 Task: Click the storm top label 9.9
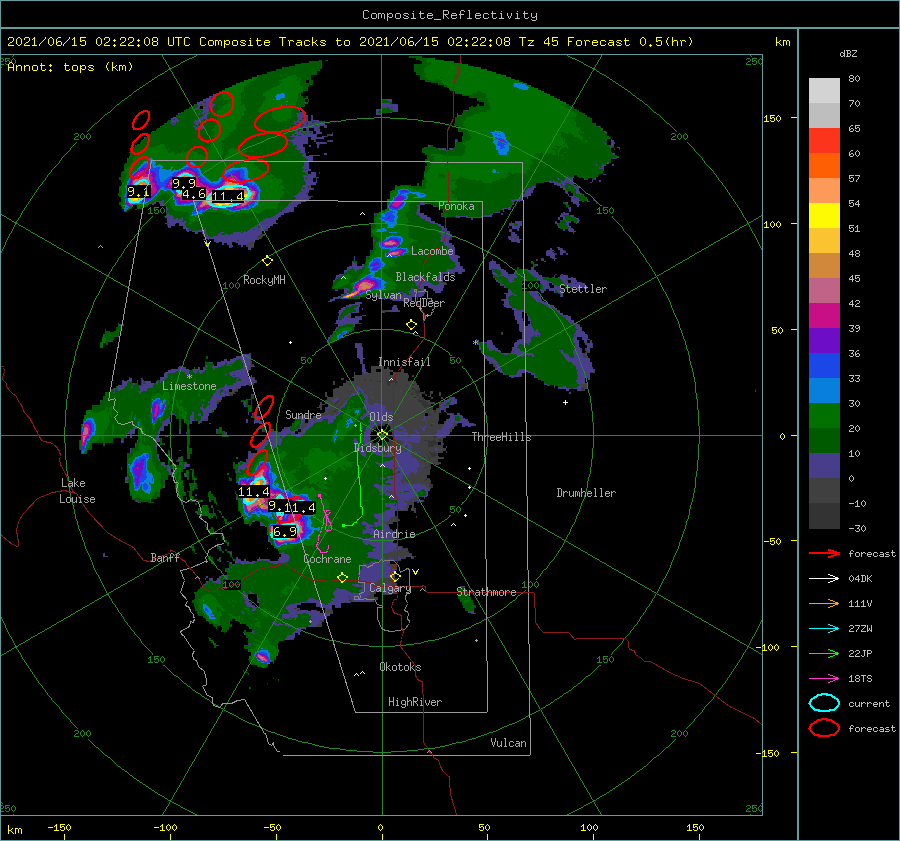(184, 183)
